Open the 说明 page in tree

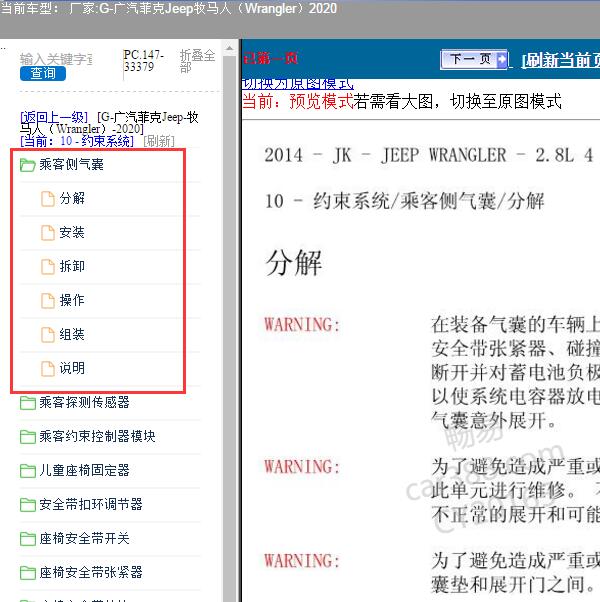pyautogui.click(x=72, y=368)
